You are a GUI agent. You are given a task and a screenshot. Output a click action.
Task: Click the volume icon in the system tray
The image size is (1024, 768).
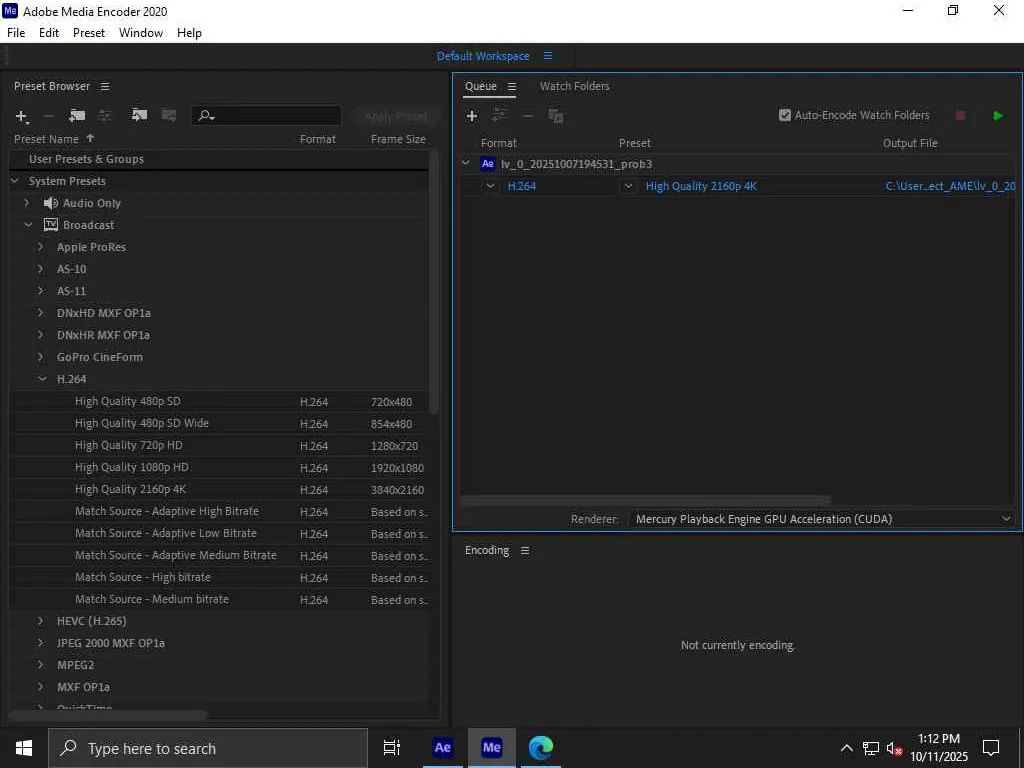[894, 748]
